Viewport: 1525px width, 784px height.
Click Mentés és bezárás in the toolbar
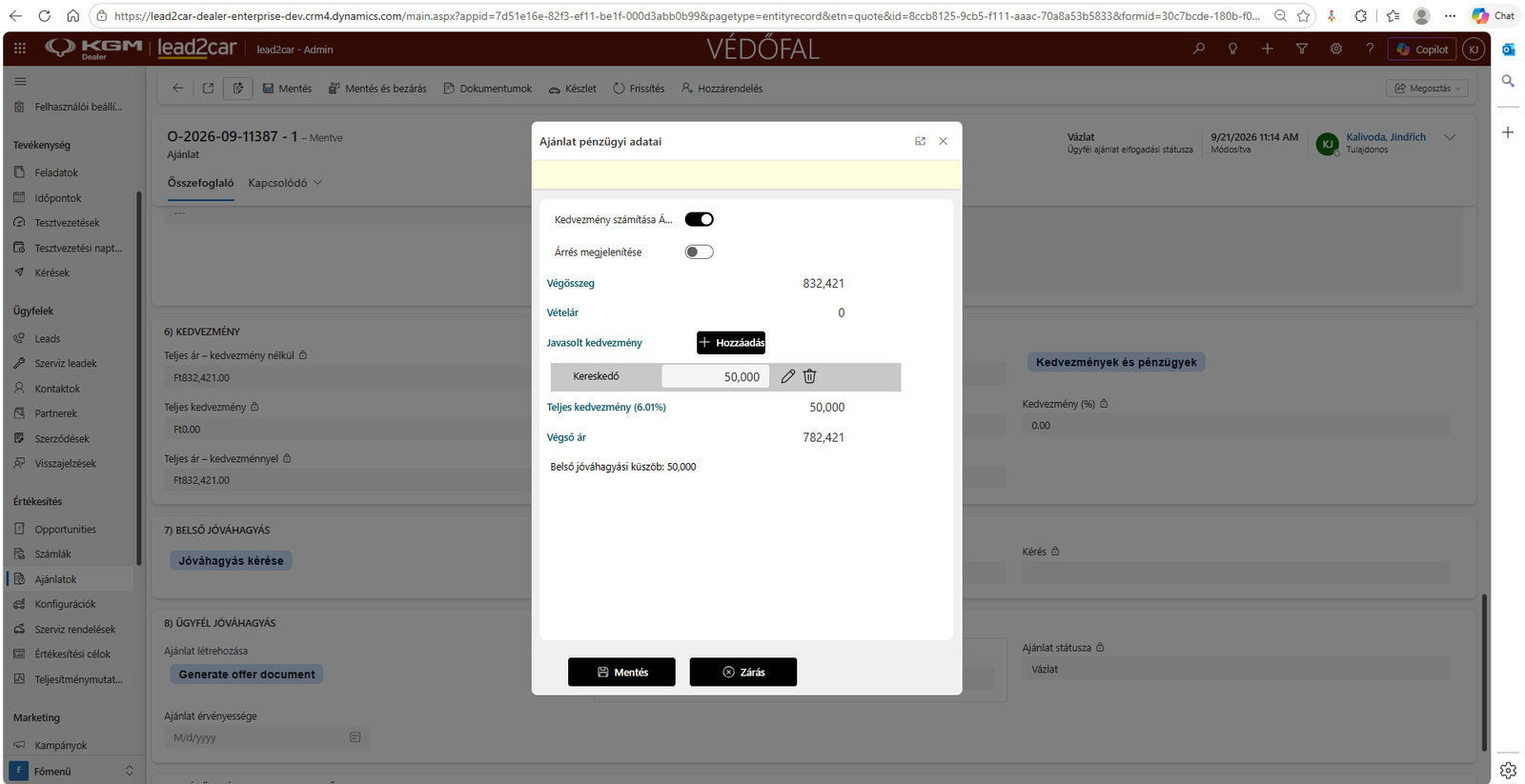pyautogui.click(x=377, y=89)
